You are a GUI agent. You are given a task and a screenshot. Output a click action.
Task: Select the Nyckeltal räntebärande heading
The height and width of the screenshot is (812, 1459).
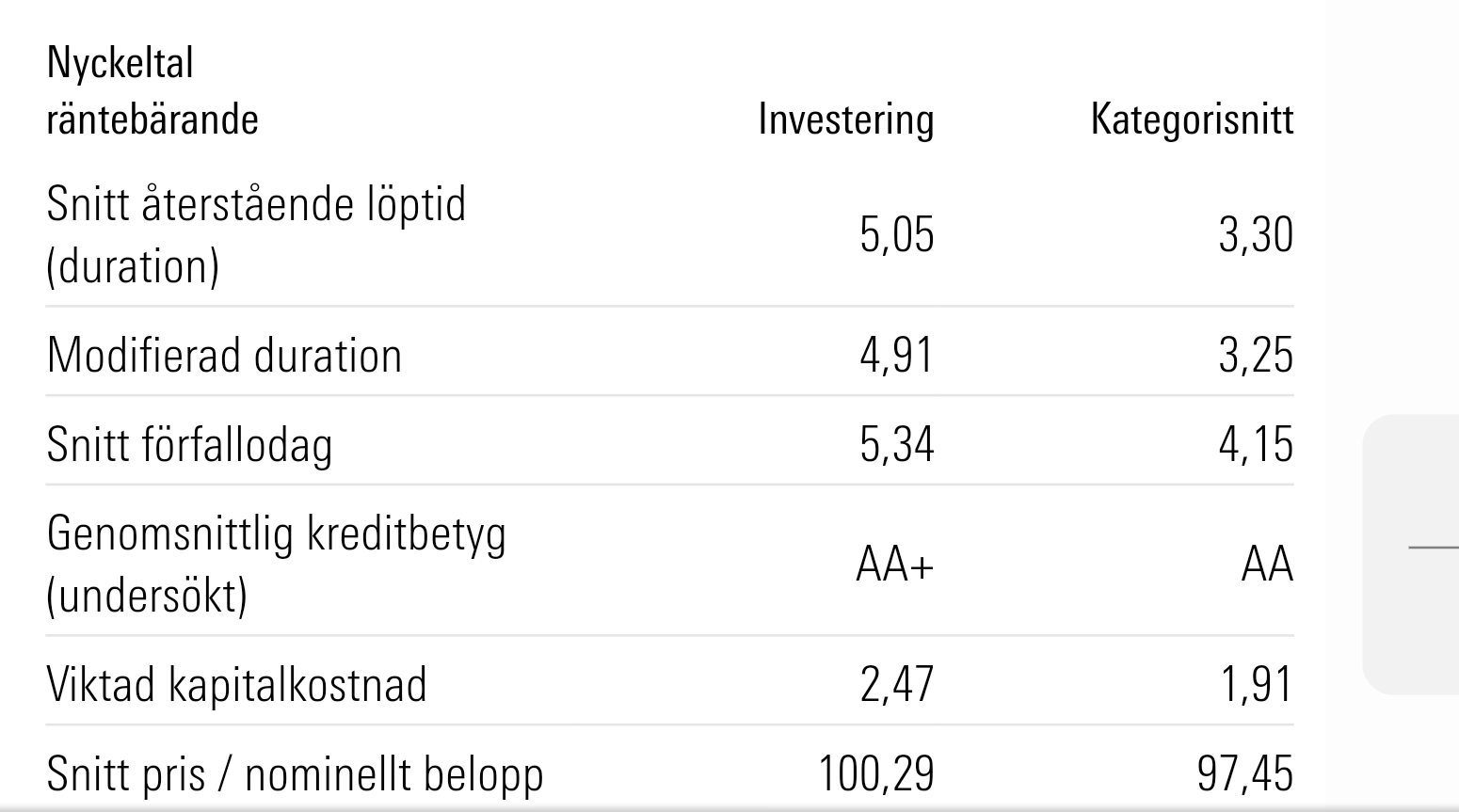[152, 91]
